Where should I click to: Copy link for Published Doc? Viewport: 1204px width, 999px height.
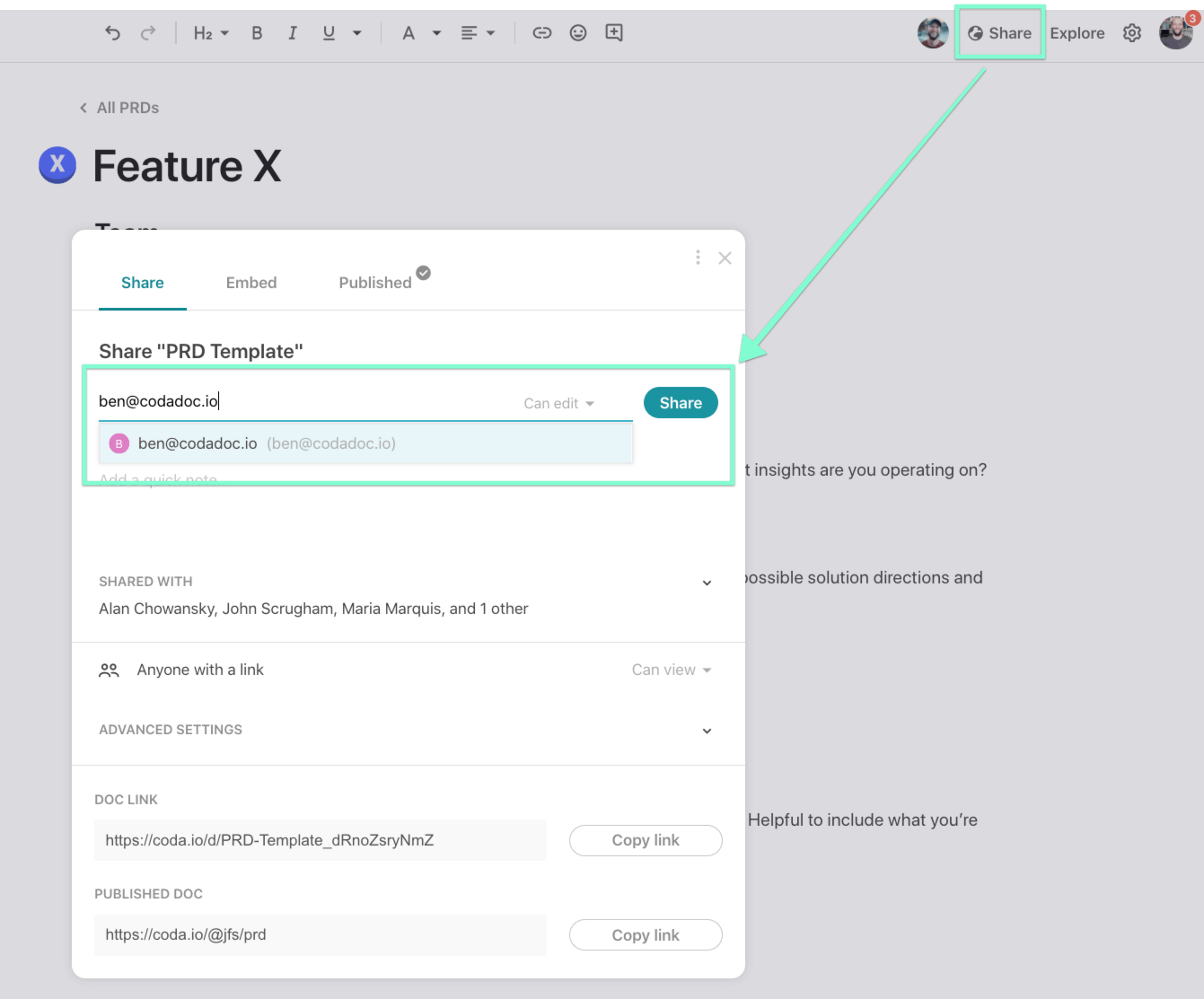point(646,935)
